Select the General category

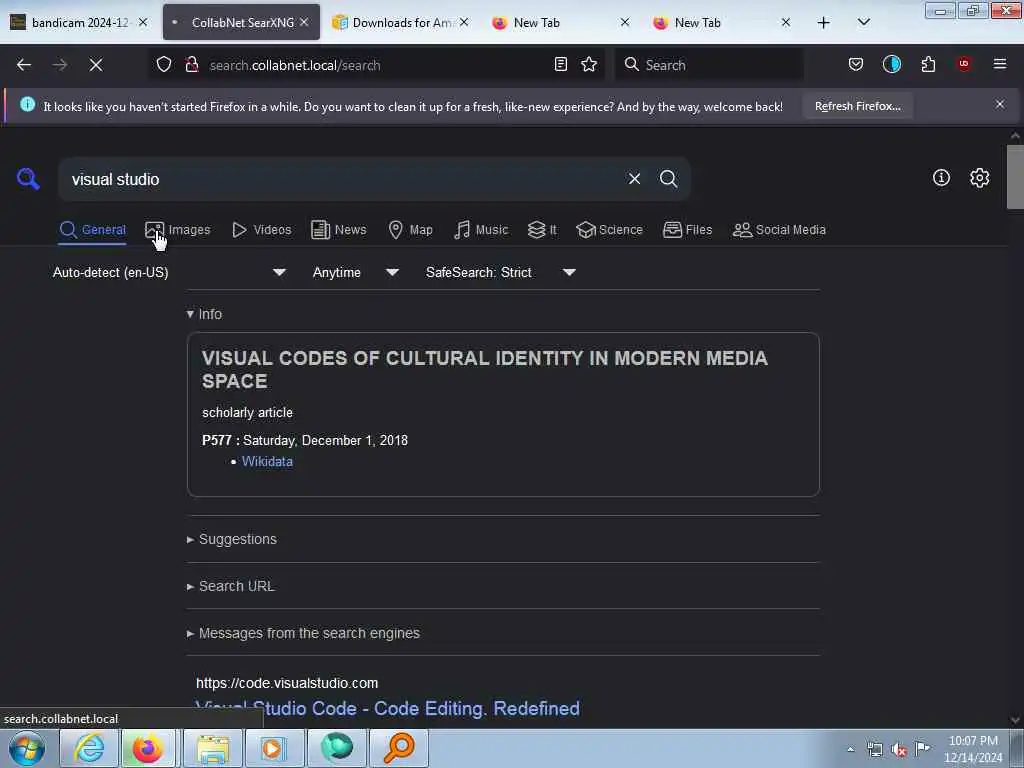tap(92, 230)
